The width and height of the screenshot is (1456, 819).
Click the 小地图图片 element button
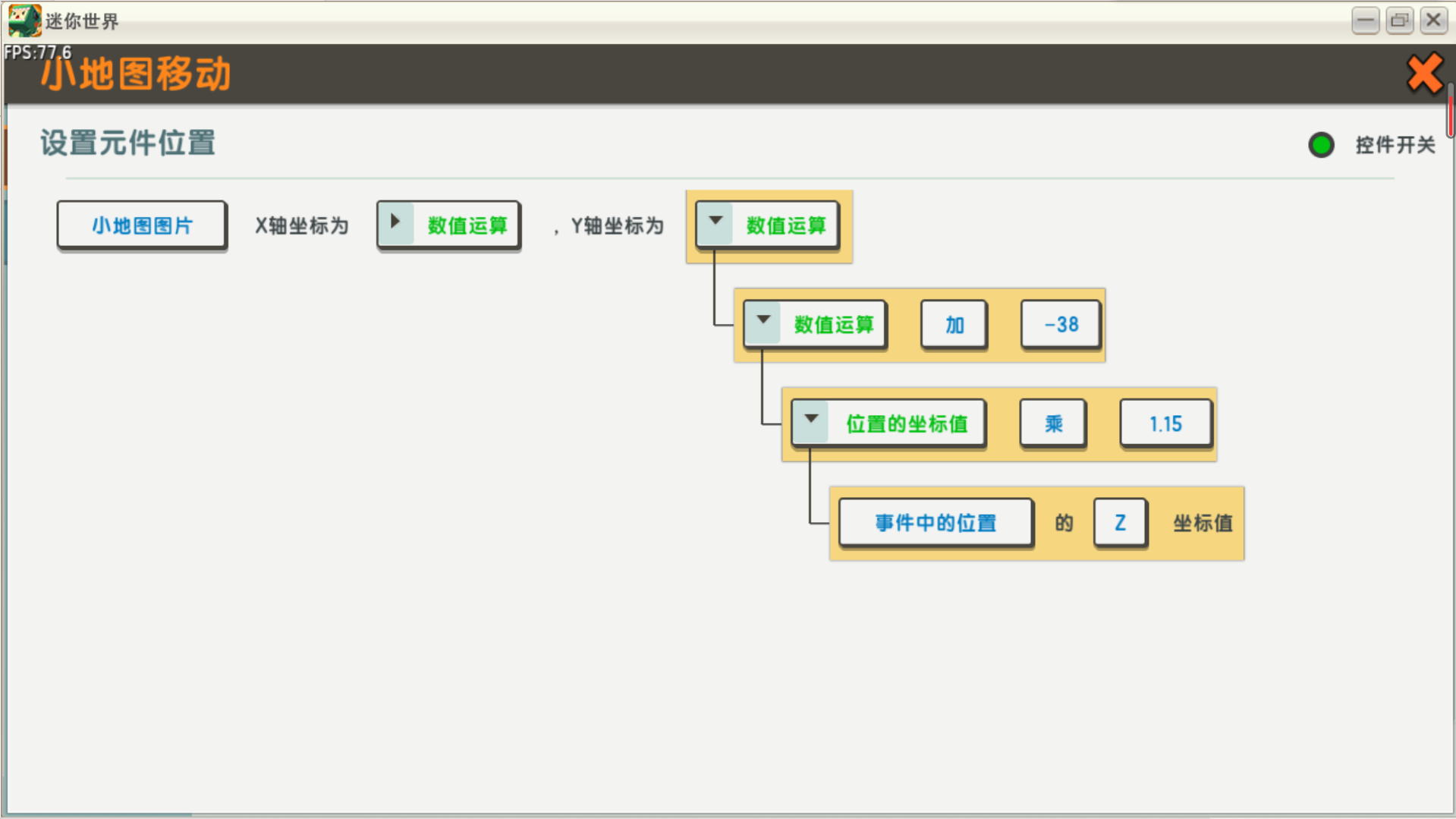142,225
